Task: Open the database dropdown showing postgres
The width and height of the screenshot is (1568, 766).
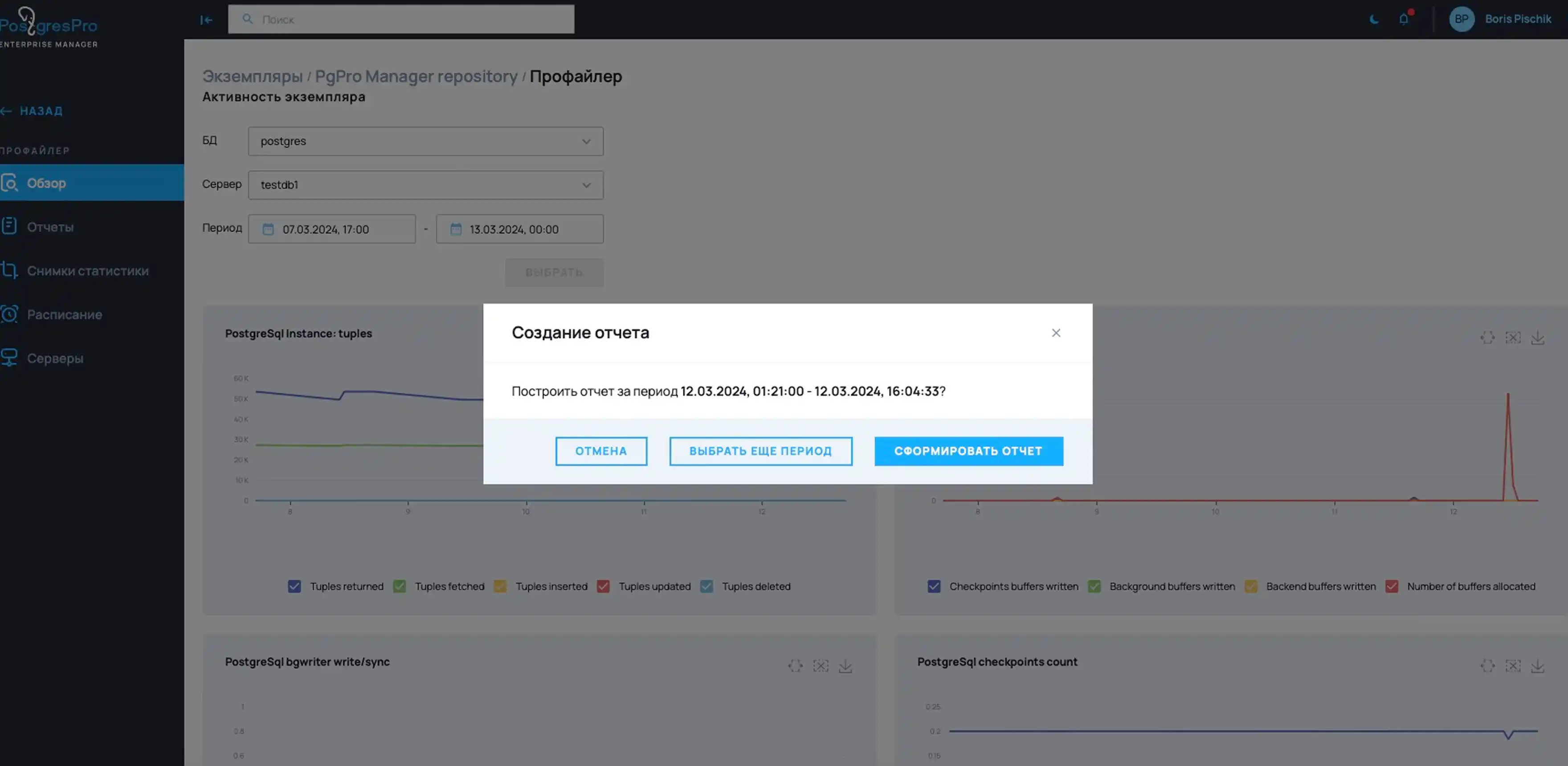Action: click(x=425, y=141)
